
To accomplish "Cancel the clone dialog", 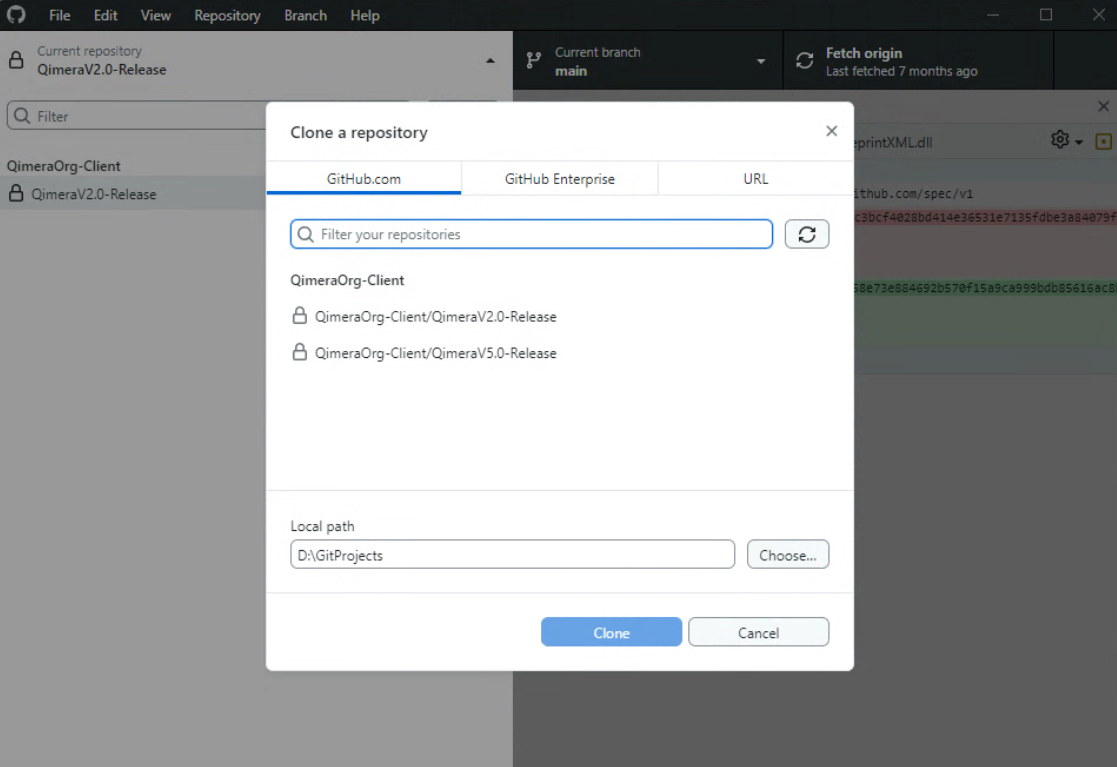I will (758, 631).
